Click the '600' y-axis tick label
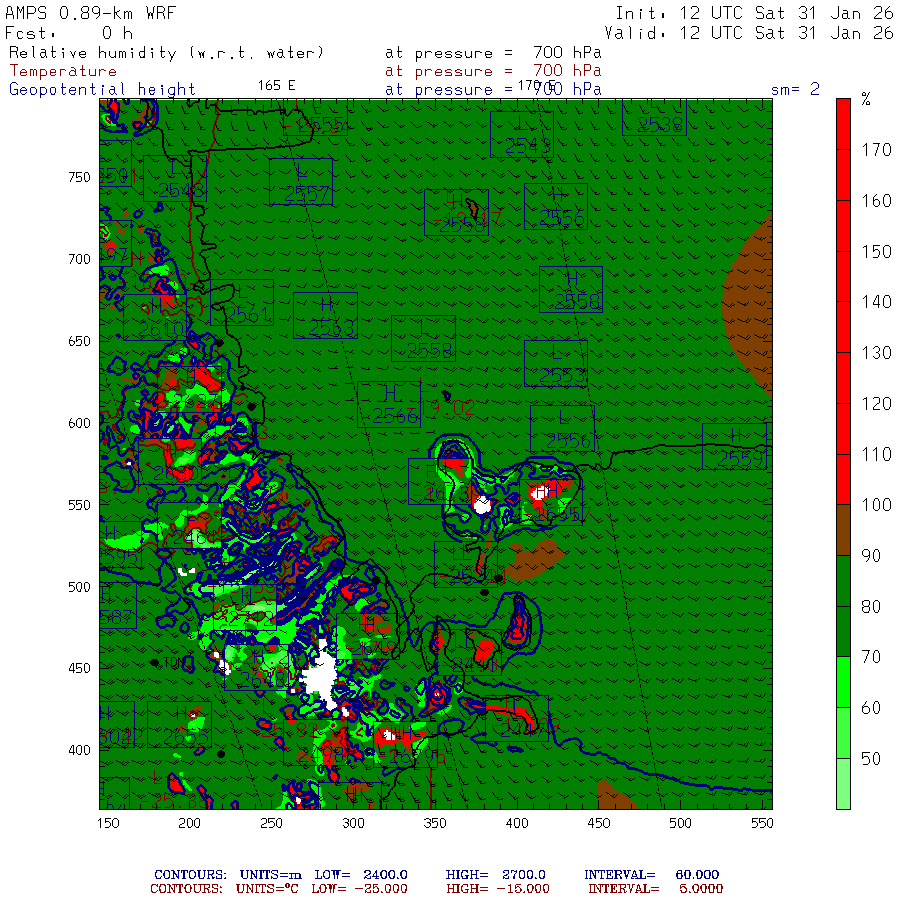900x900 pixels. [x=79, y=424]
